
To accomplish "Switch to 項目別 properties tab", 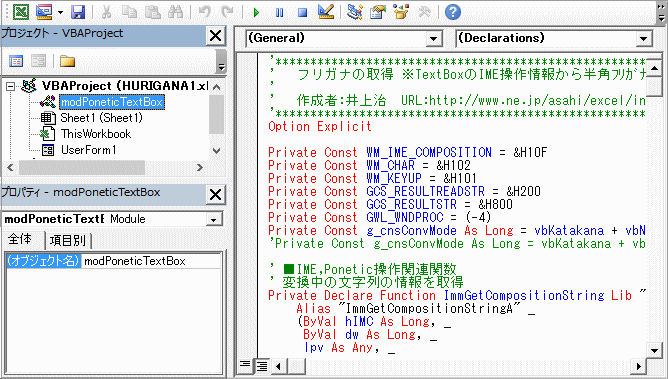I will click(x=68, y=241).
